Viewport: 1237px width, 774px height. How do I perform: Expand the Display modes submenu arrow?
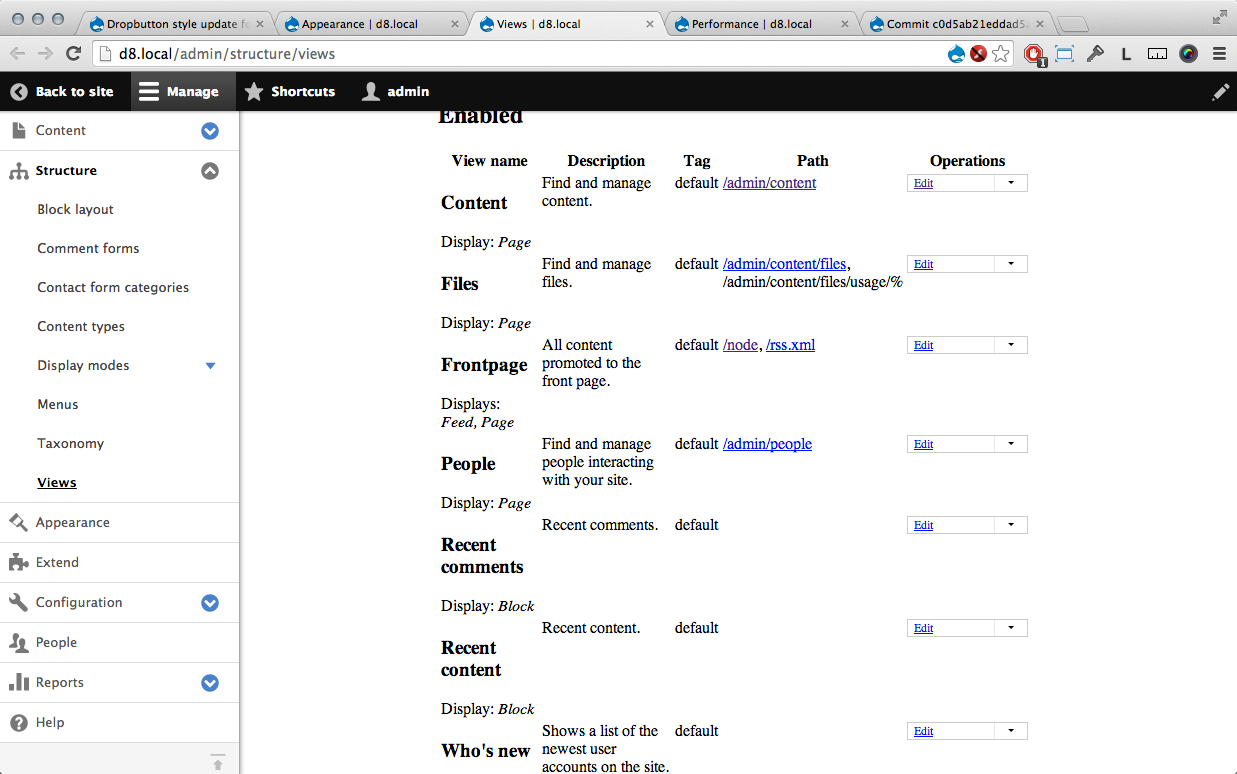click(210, 365)
